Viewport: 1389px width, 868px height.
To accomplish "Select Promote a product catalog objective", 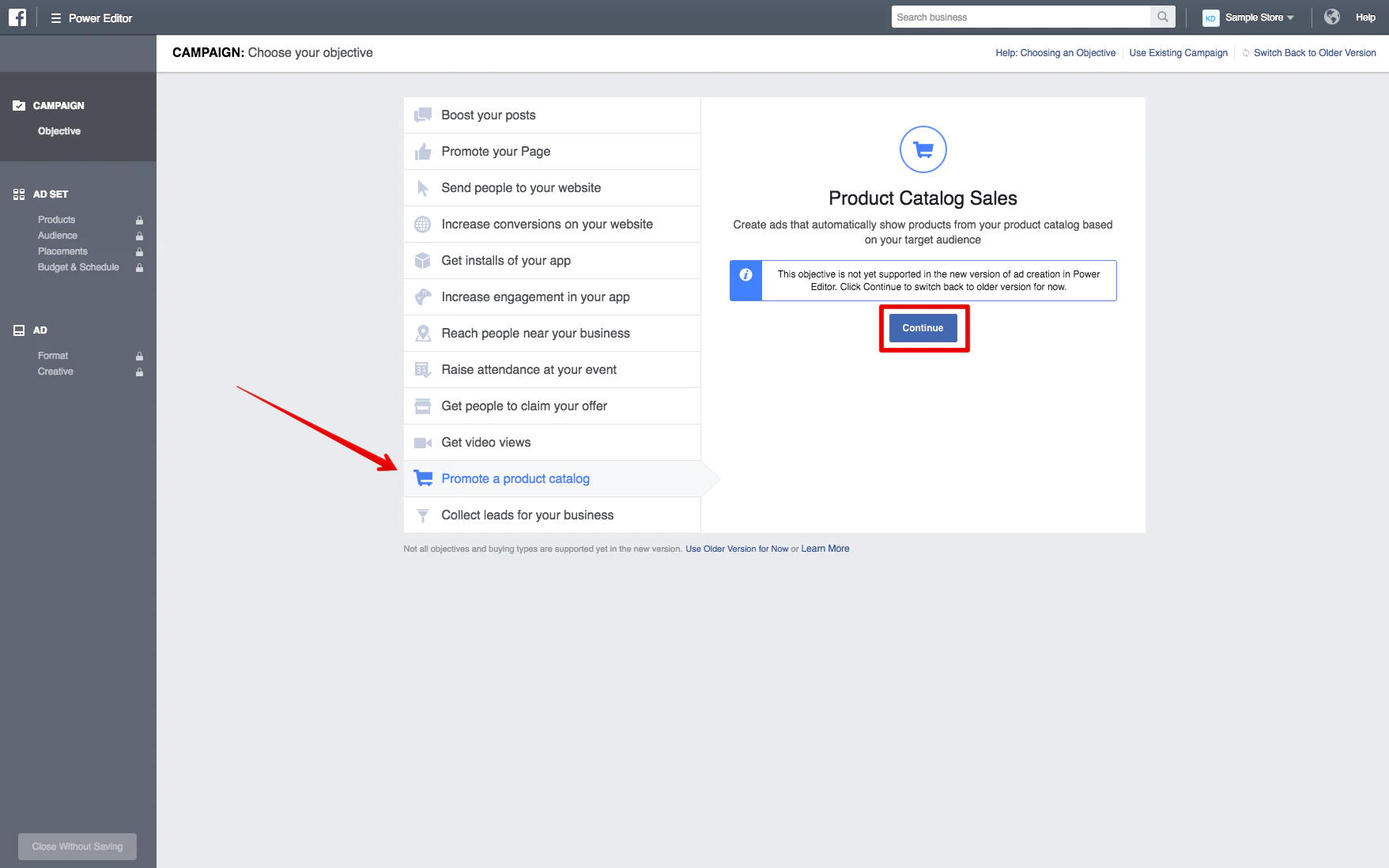I will tap(552, 479).
